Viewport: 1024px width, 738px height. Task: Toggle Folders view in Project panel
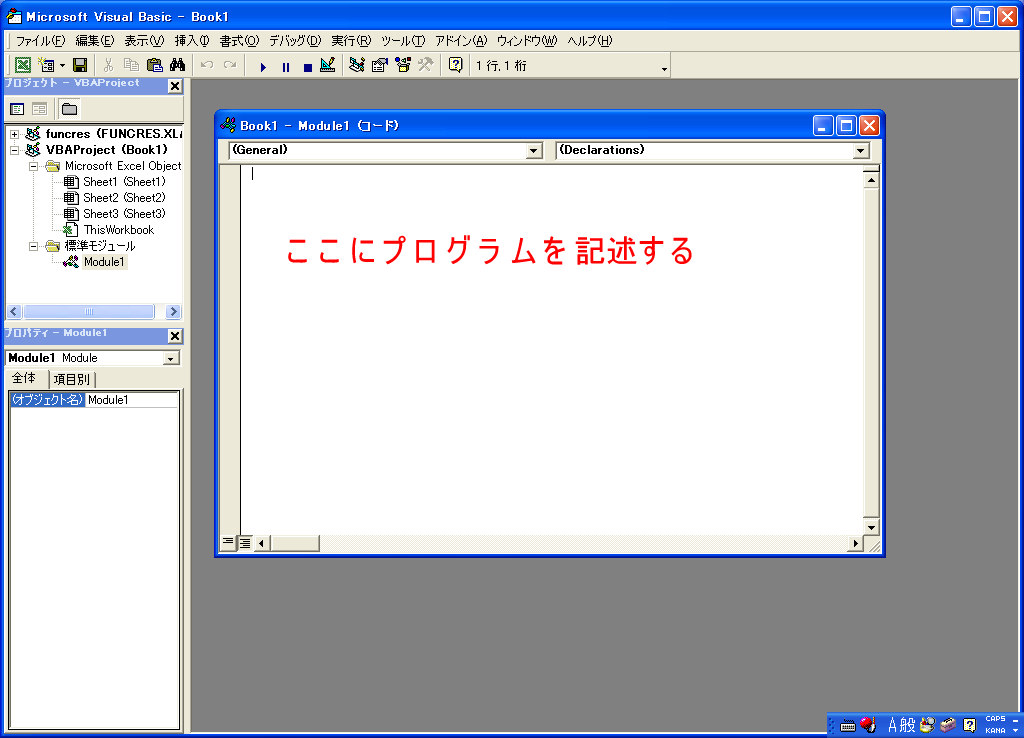pos(69,109)
